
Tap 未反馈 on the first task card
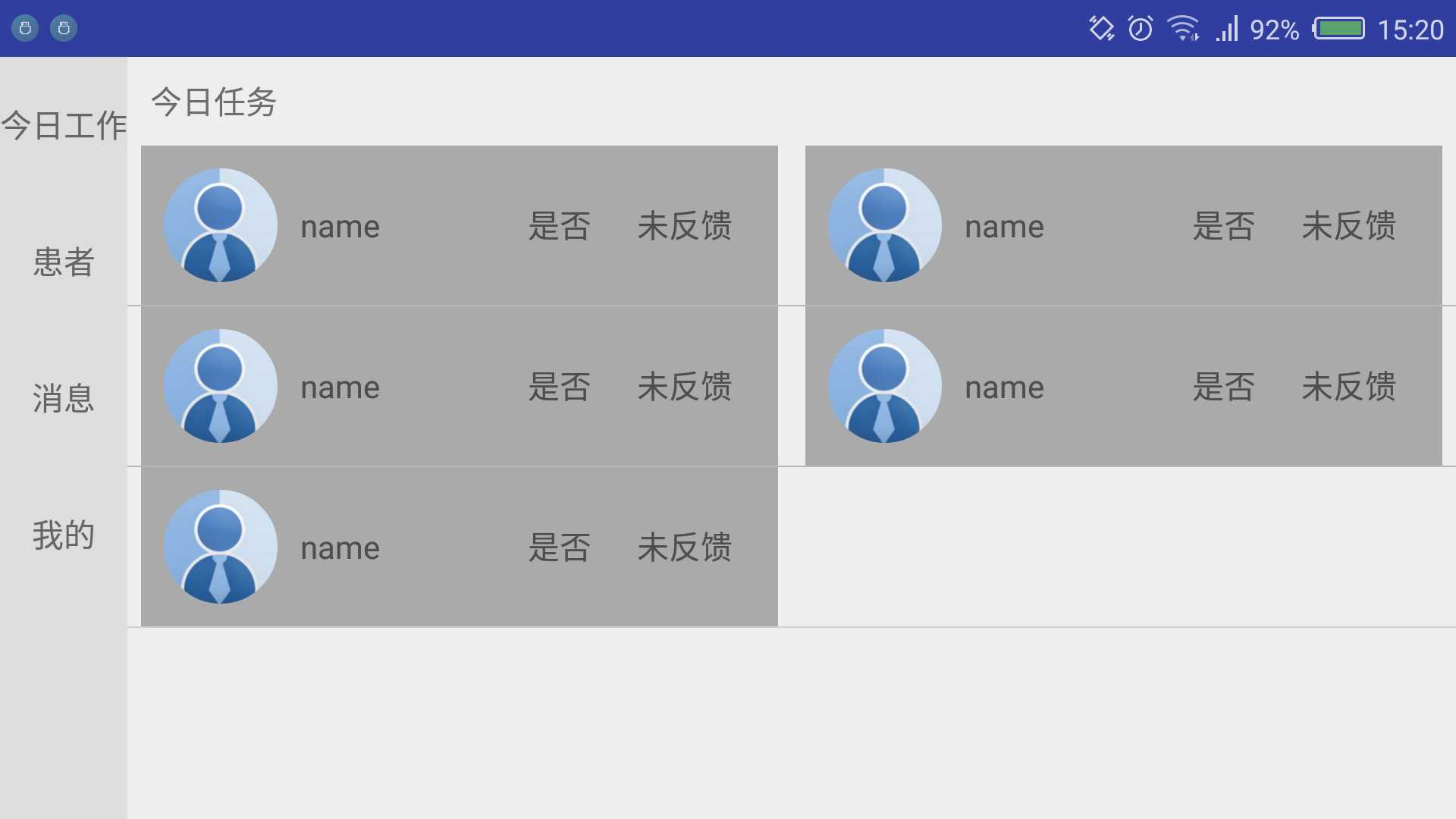pyautogui.click(x=683, y=225)
